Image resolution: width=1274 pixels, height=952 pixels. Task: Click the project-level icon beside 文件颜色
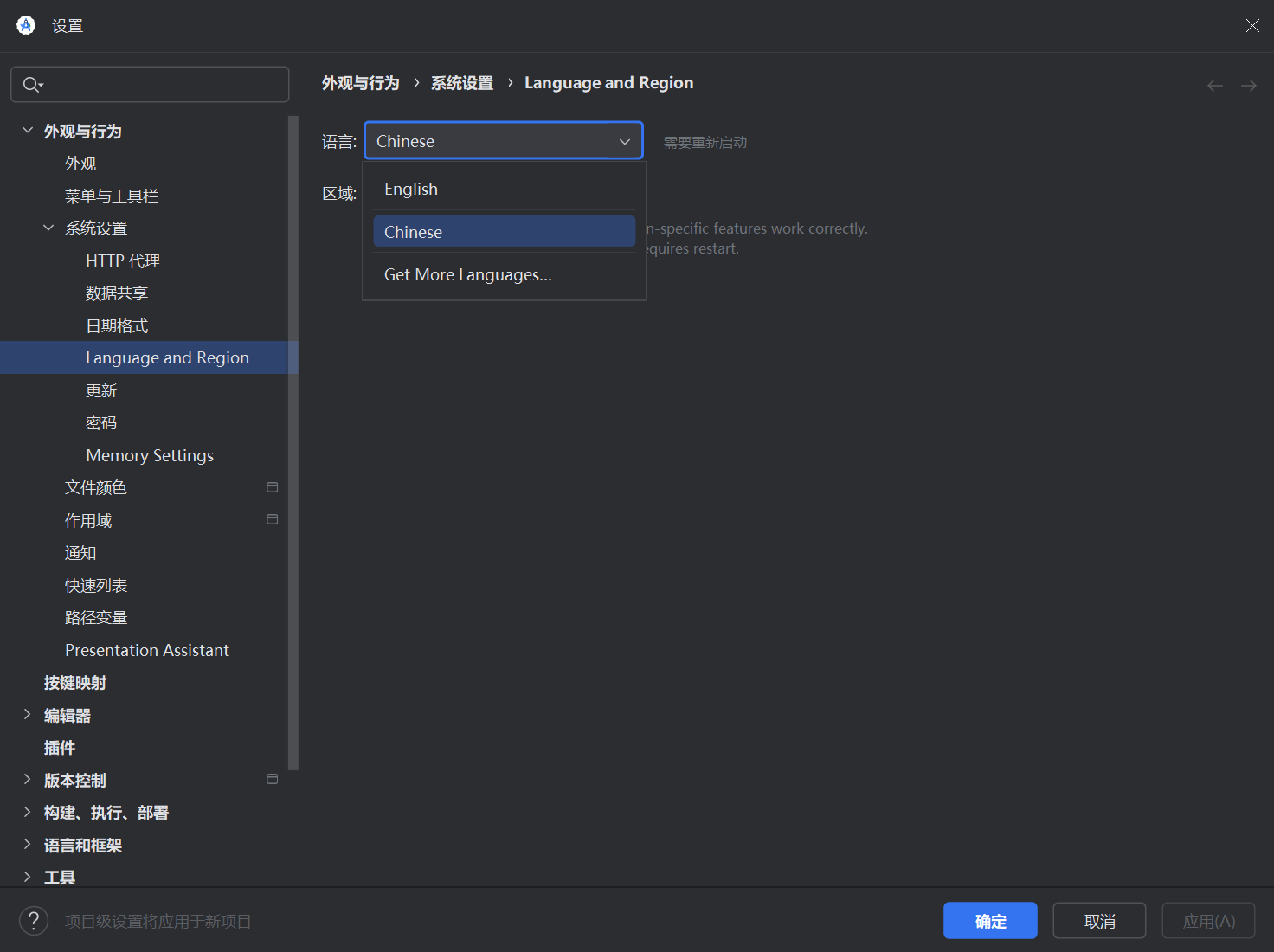pos(272,487)
